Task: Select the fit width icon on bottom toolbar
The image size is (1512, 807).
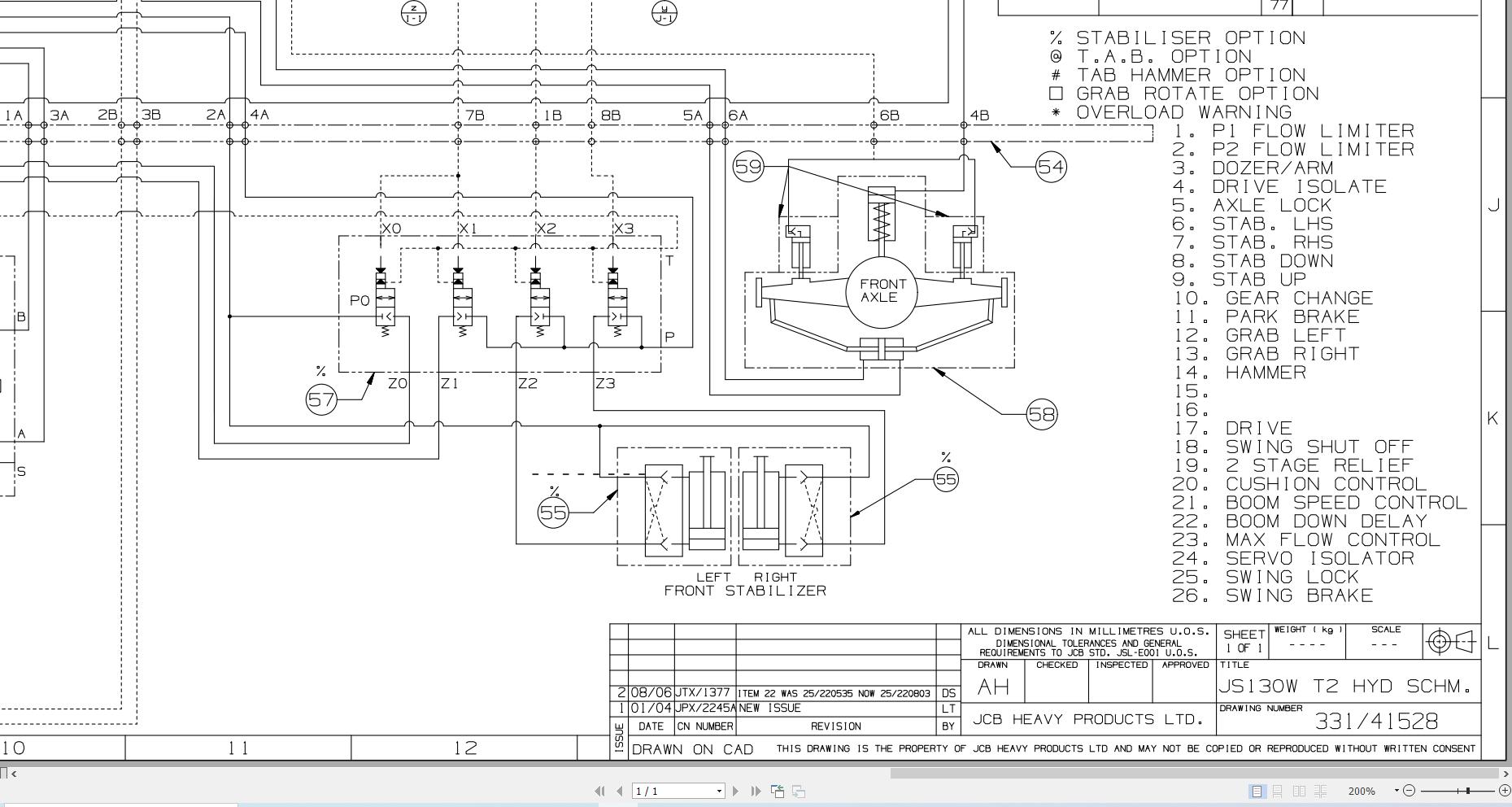Action: point(799,791)
